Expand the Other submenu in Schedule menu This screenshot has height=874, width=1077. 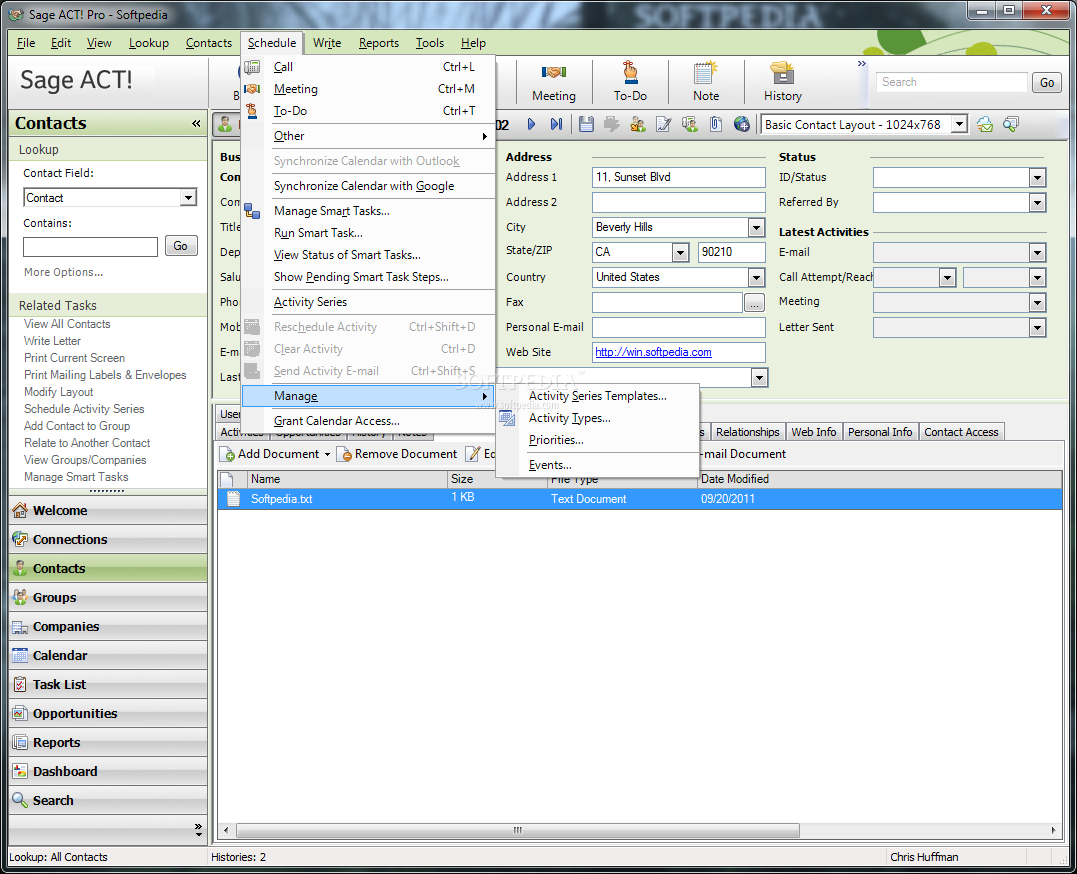pyautogui.click(x=369, y=136)
